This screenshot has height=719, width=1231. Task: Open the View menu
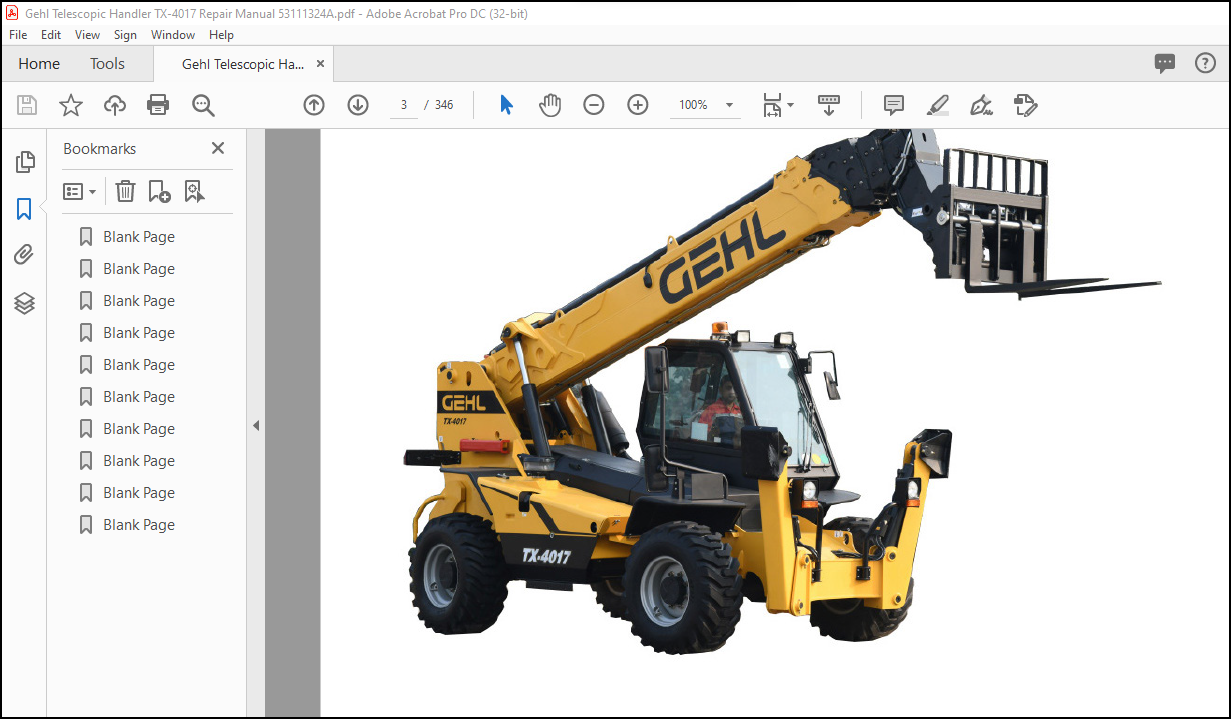point(88,34)
